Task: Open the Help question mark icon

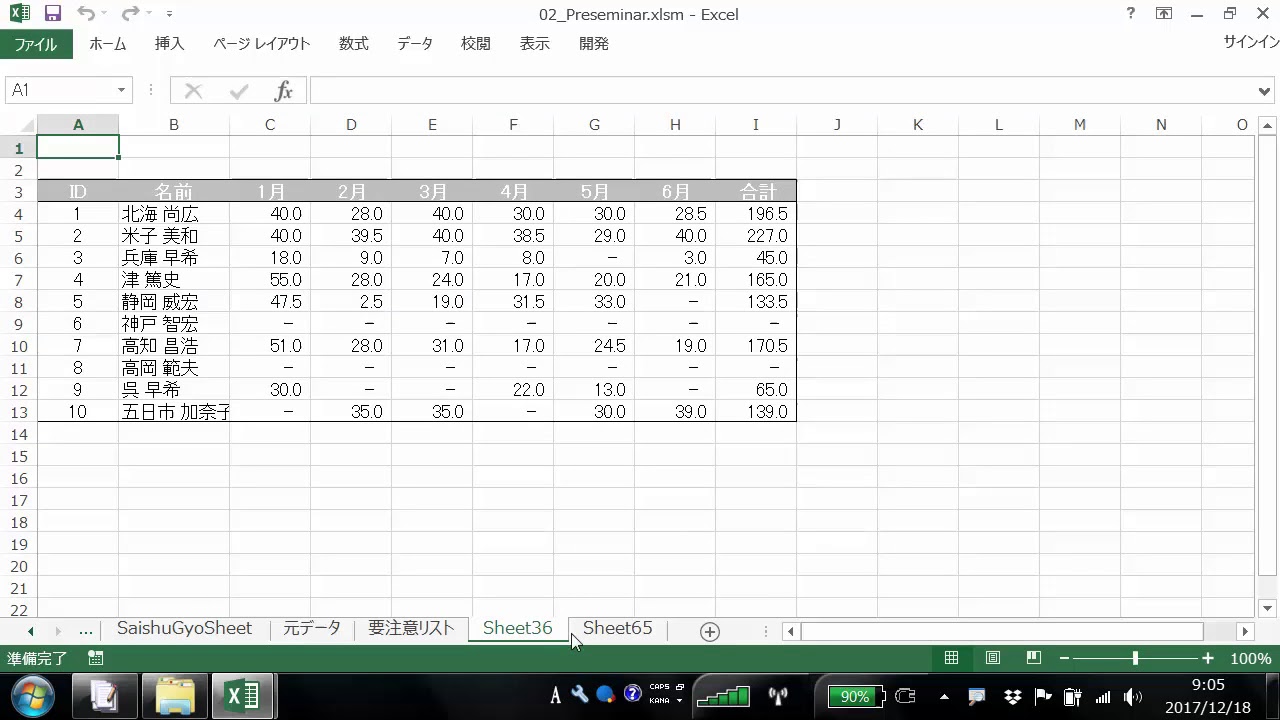Action: pyautogui.click(x=1131, y=14)
